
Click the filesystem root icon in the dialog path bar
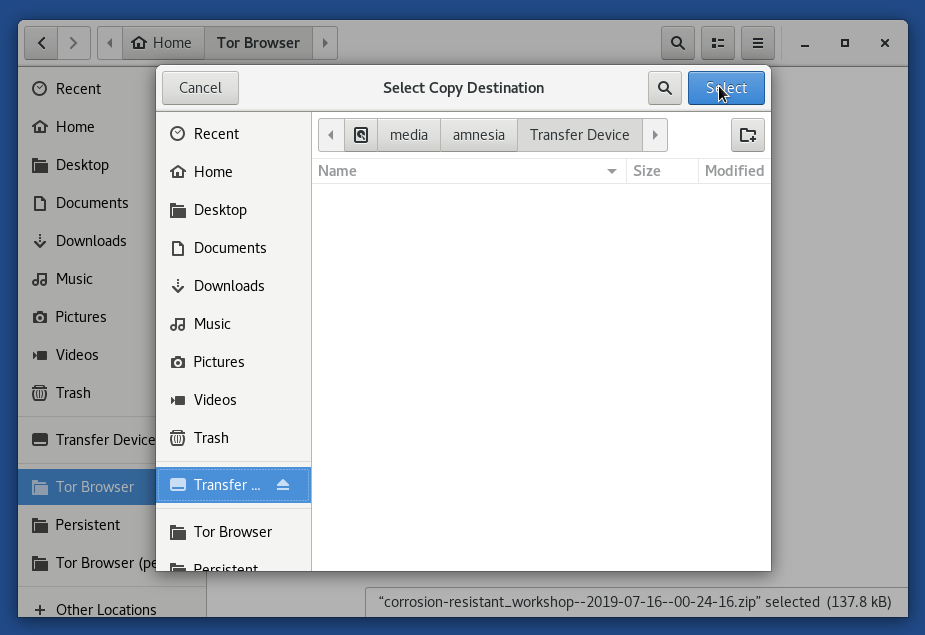(361, 135)
